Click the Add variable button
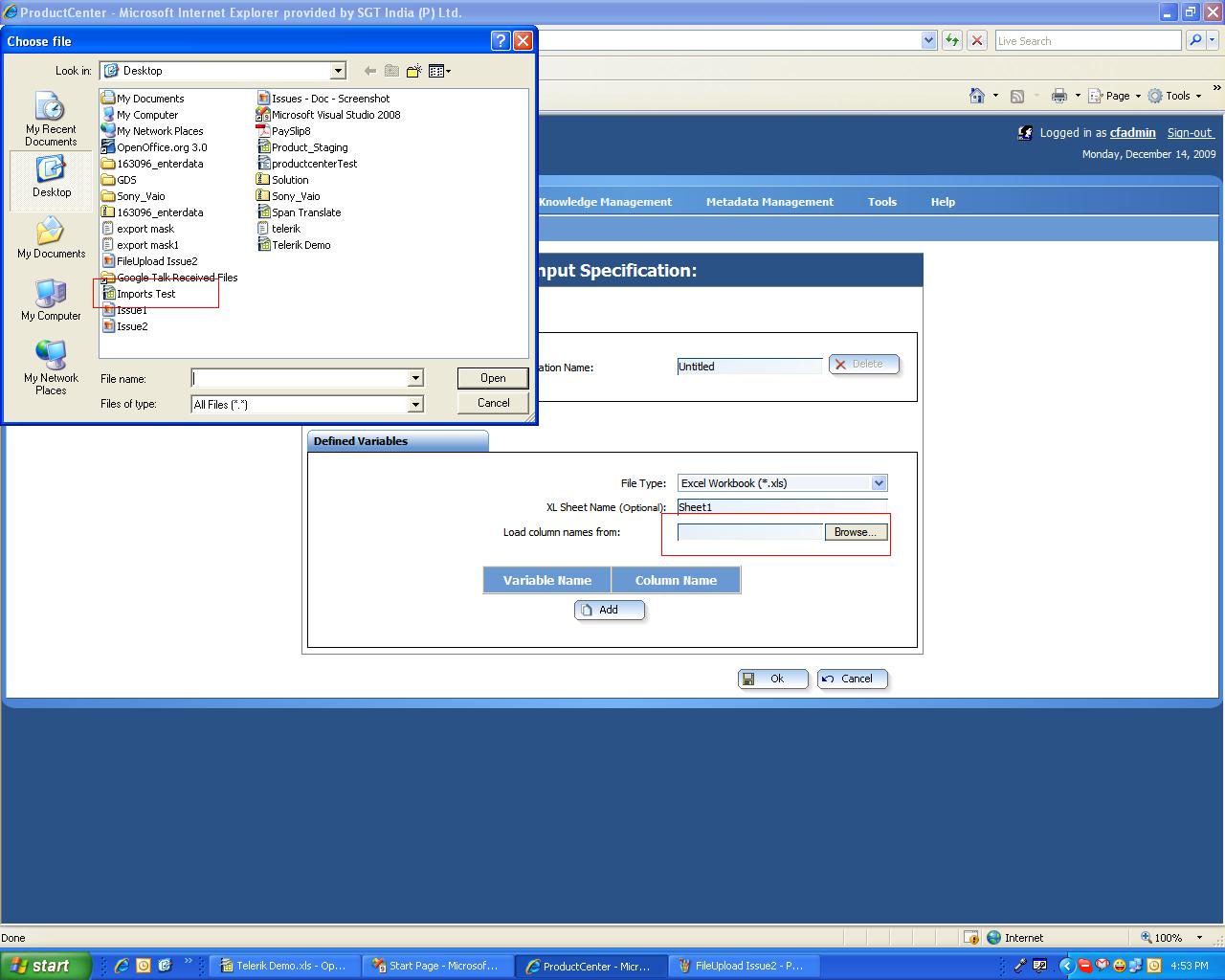The height and width of the screenshot is (980, 1225). point(610,610)
